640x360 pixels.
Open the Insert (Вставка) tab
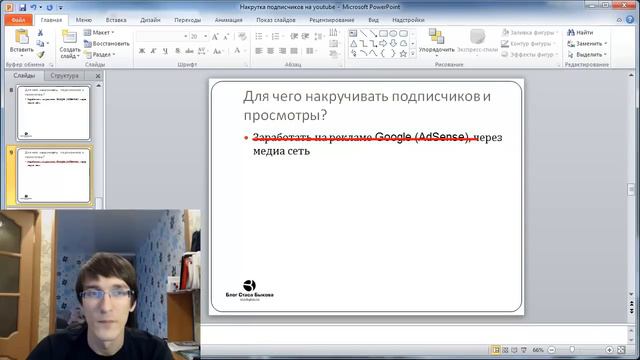coord(116,20)
